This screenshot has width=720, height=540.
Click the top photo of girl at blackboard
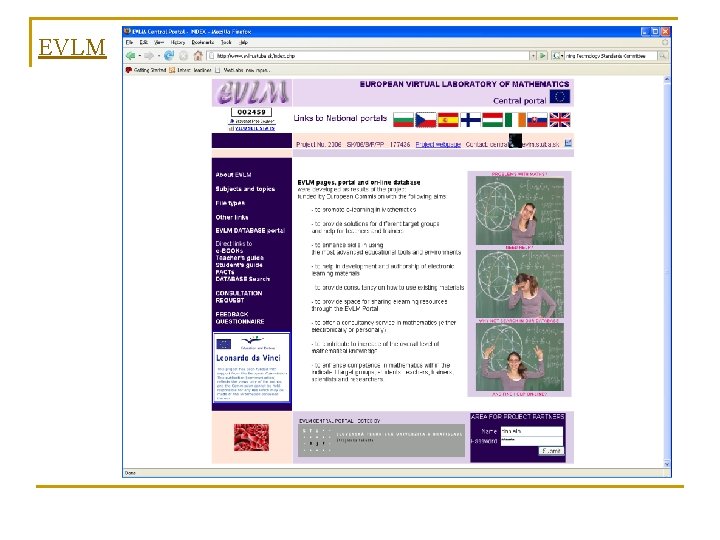[519, 211]
